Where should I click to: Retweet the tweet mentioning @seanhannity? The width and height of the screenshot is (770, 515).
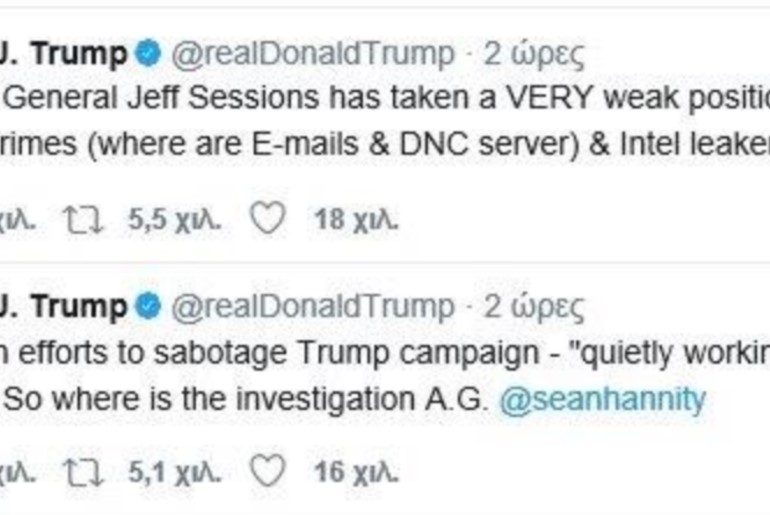coord(87,472)
